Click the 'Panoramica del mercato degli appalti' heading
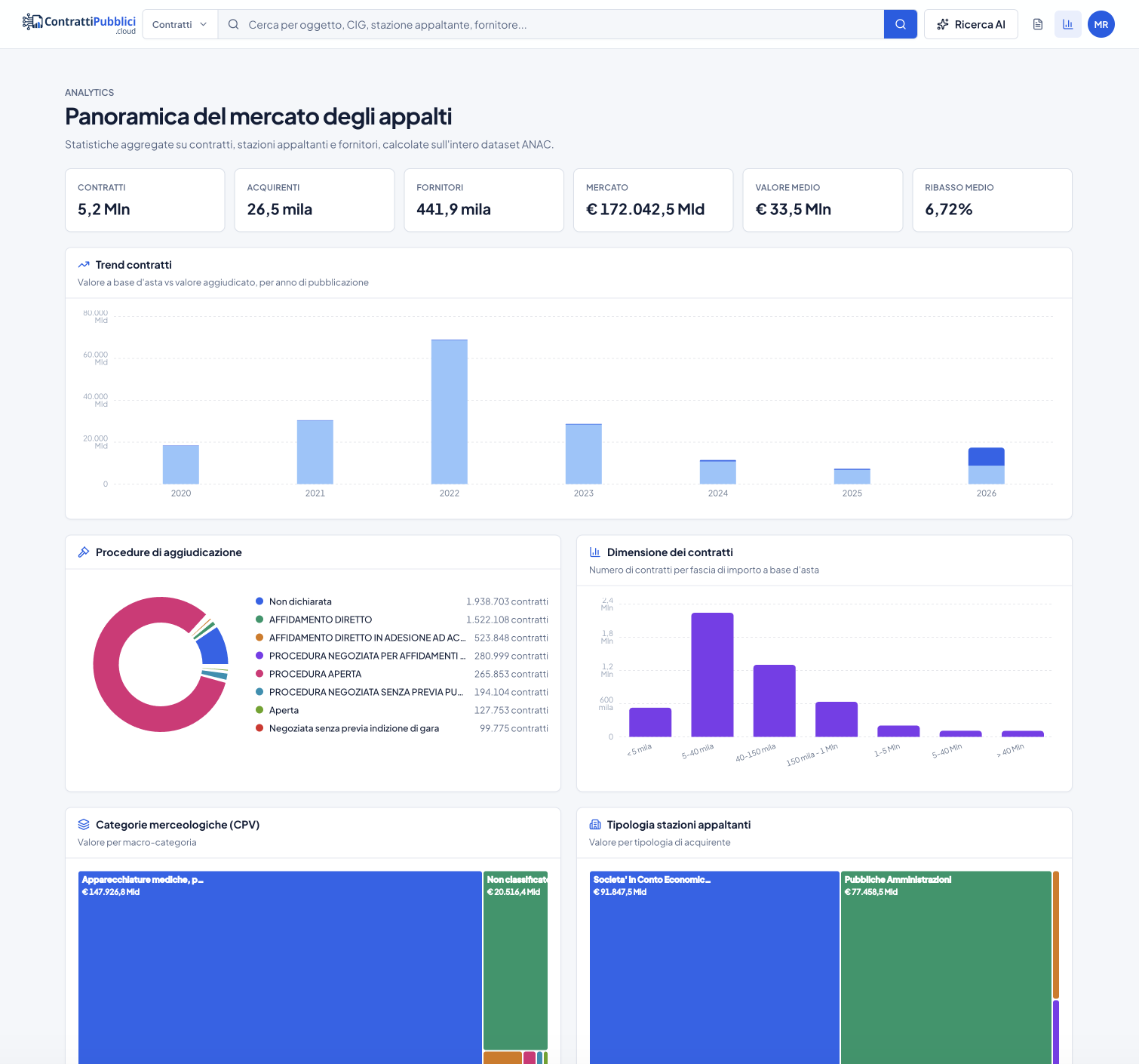The image size is (1139, 1064). (x=259, y=116)
